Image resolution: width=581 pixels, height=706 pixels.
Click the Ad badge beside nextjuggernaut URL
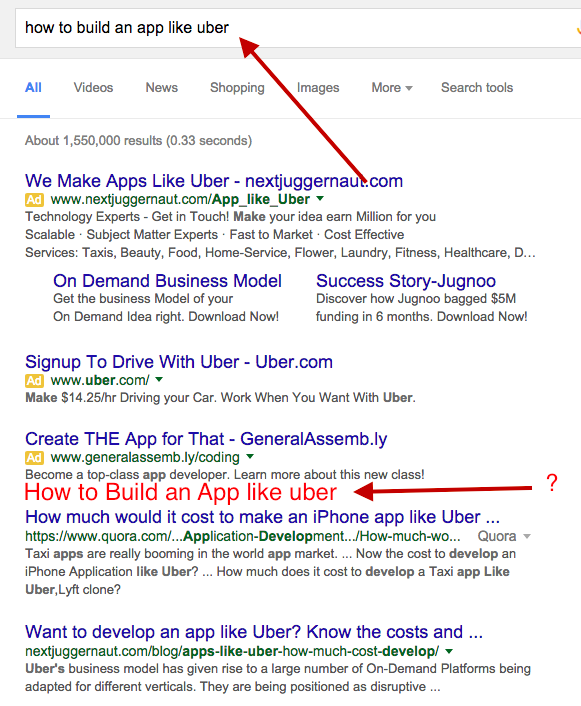[34, 199]
